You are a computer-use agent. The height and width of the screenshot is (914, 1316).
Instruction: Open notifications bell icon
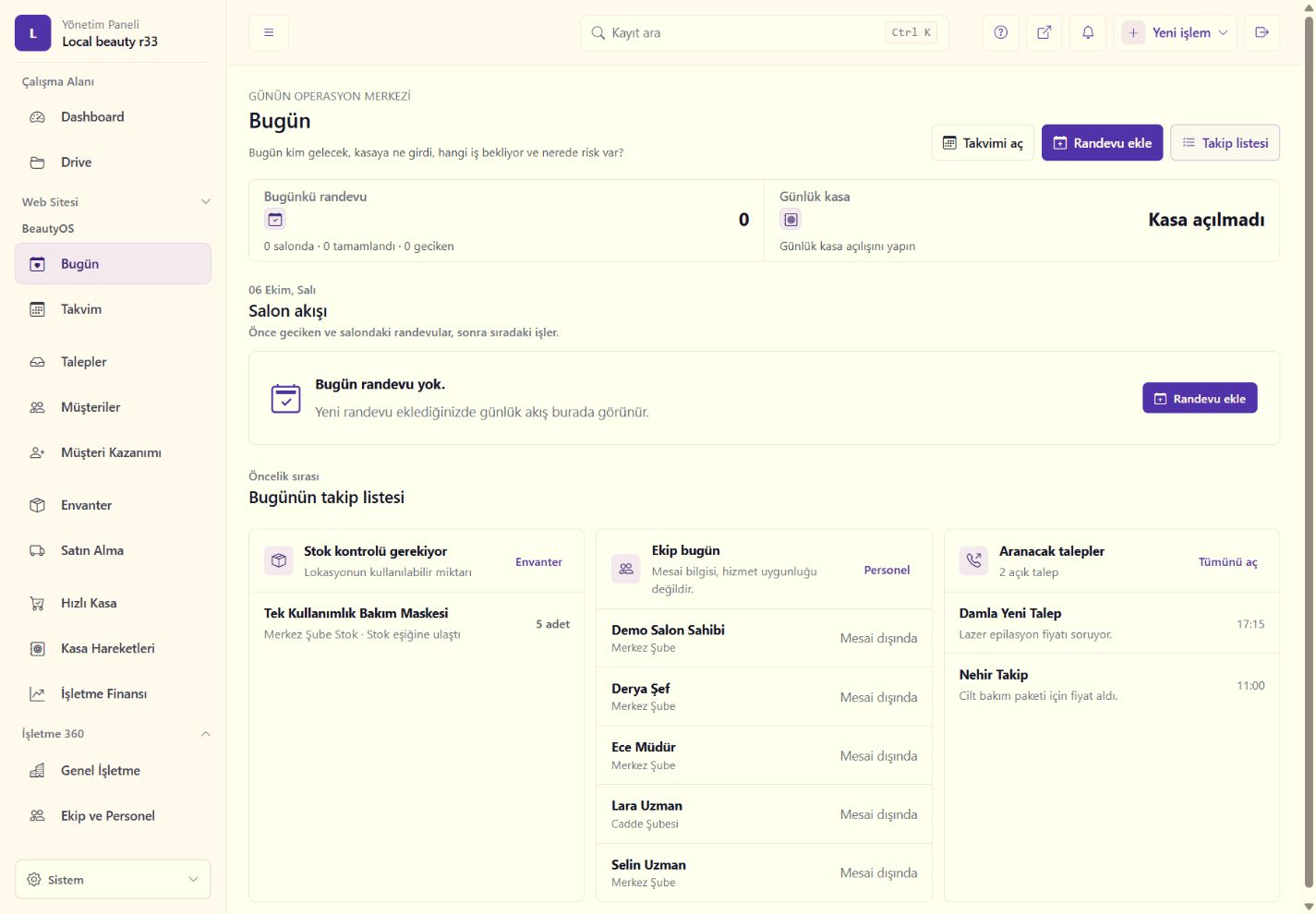click(x=1088, y=32)
